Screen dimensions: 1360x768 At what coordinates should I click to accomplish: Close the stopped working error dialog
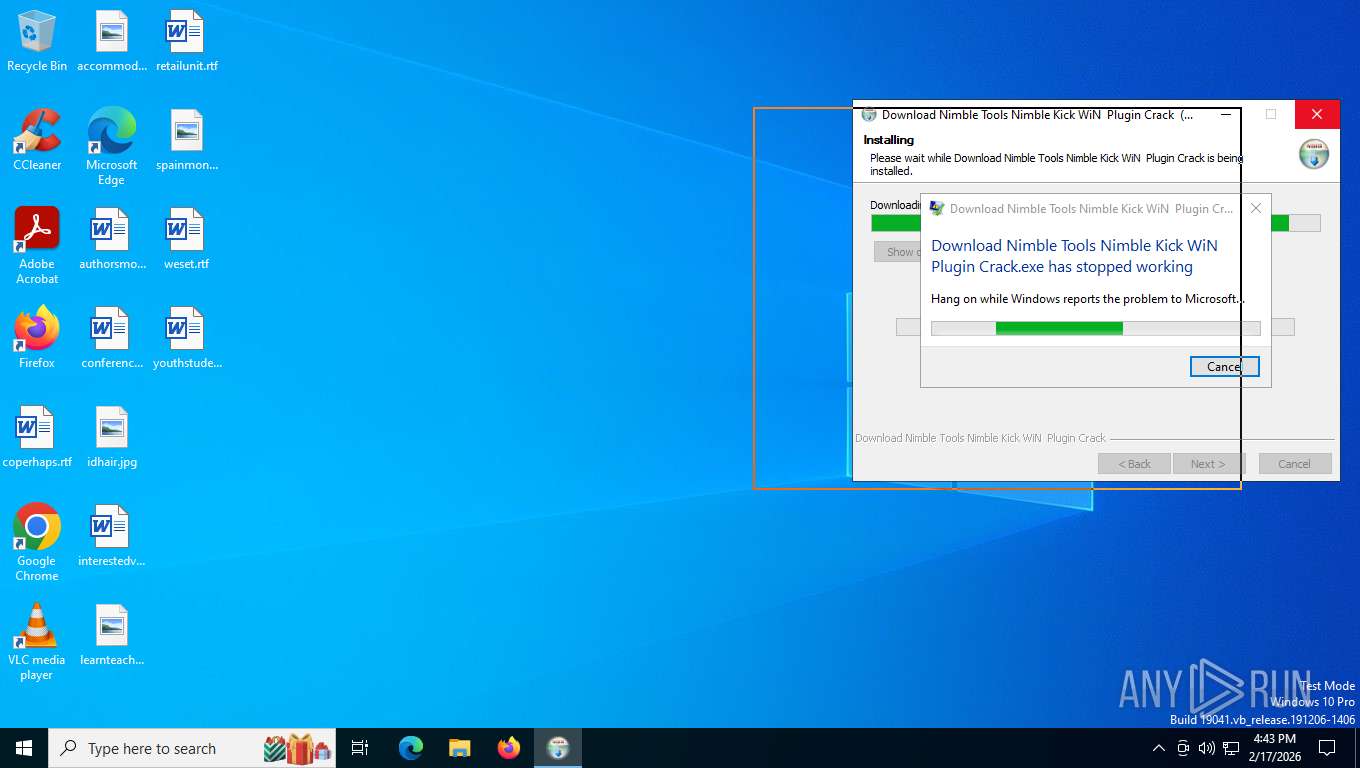point(1256,208)
